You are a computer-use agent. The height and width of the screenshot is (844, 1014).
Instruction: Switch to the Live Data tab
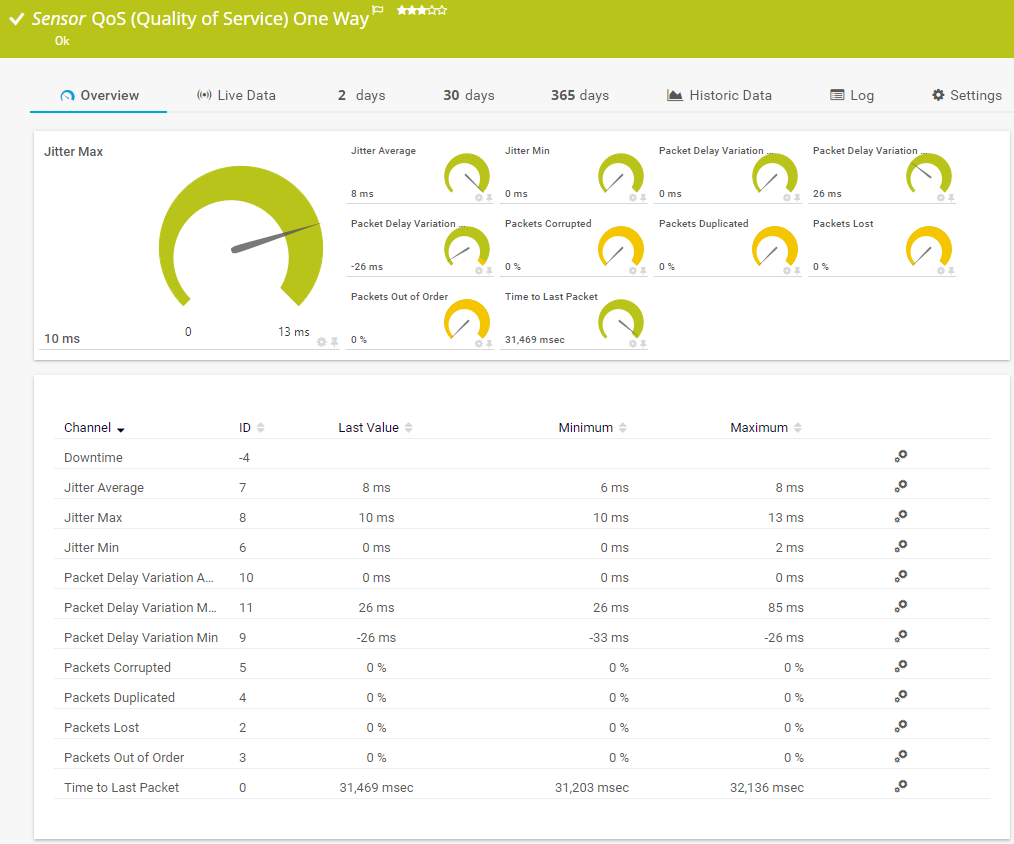(236, 96)
